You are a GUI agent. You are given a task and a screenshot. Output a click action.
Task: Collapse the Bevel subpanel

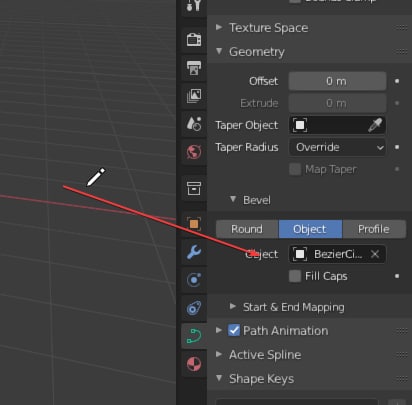[x=233, y=199]
